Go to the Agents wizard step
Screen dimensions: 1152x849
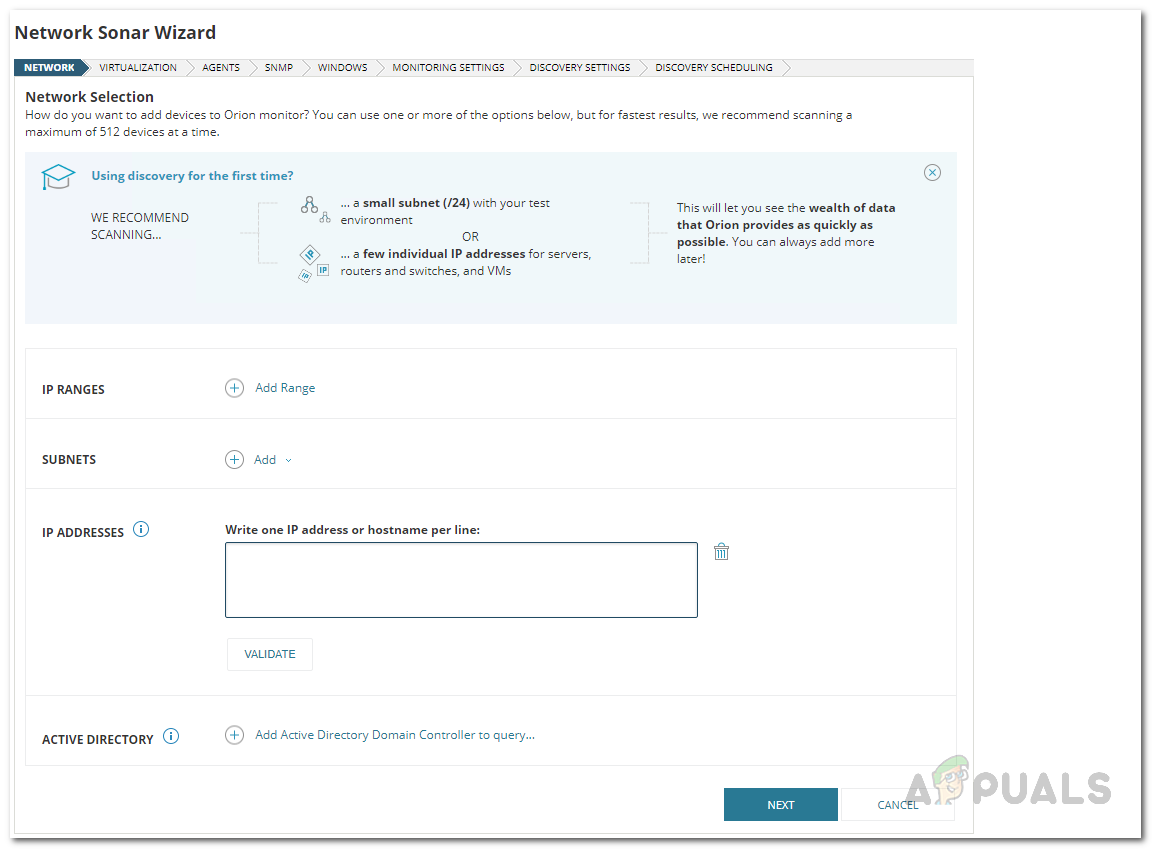[221, 68]
